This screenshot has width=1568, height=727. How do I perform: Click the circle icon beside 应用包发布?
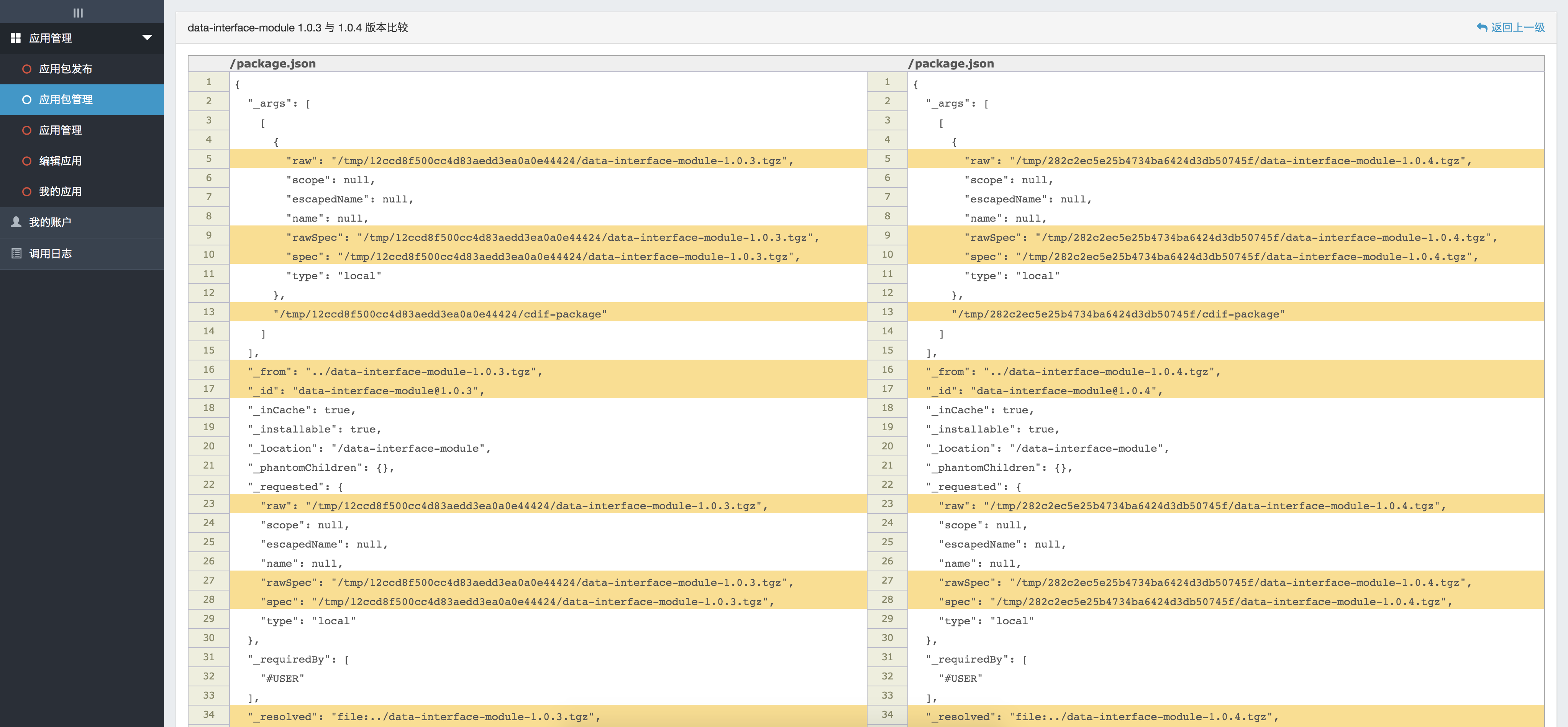(x=27, y=69)
